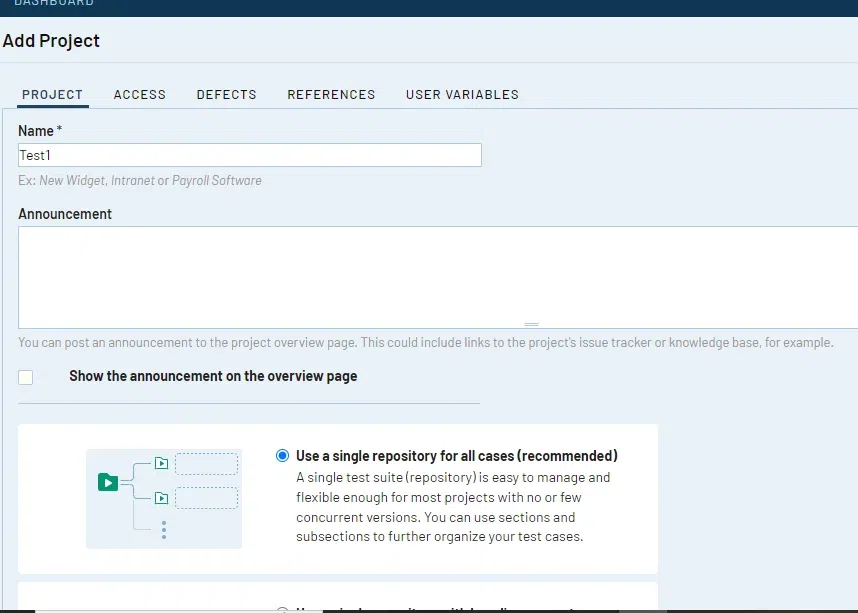Enable Show the announcement on overview page
The height and width of the screenshot is (613, 858).
tap(25, 377)
